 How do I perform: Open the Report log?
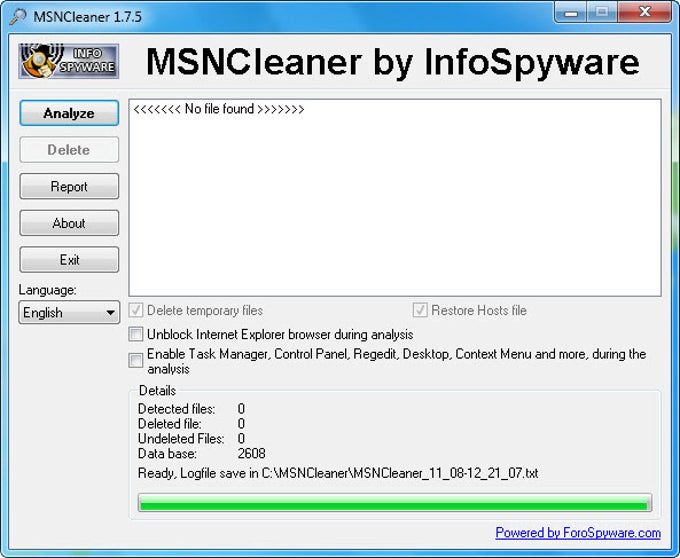tap(69, 186)
